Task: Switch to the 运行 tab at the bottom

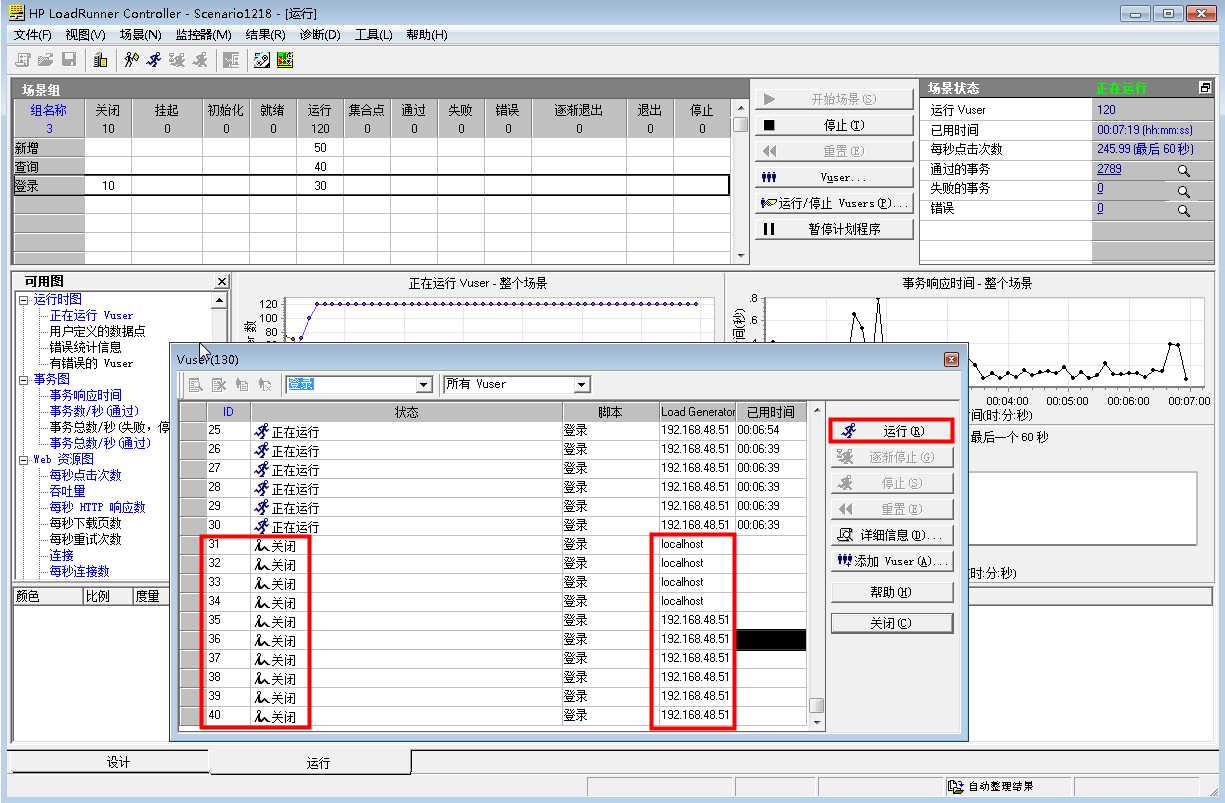Action: 310,762
